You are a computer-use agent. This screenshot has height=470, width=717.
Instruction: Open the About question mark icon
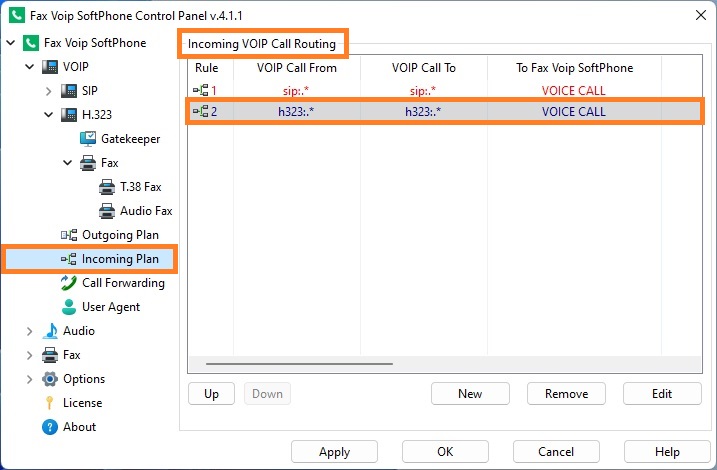[x=49, y=427]
